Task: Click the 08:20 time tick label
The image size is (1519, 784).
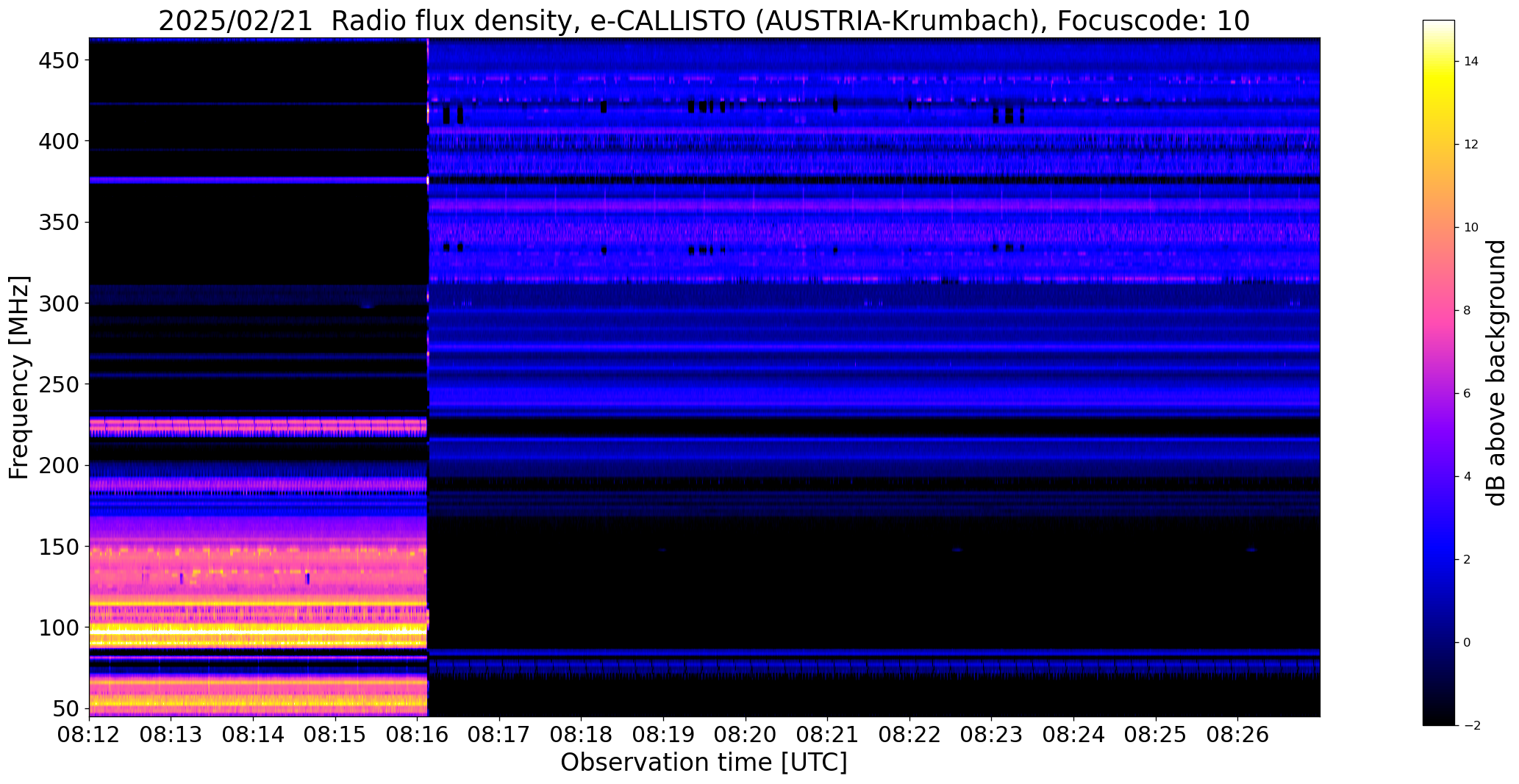Action: tap(746, 736)
